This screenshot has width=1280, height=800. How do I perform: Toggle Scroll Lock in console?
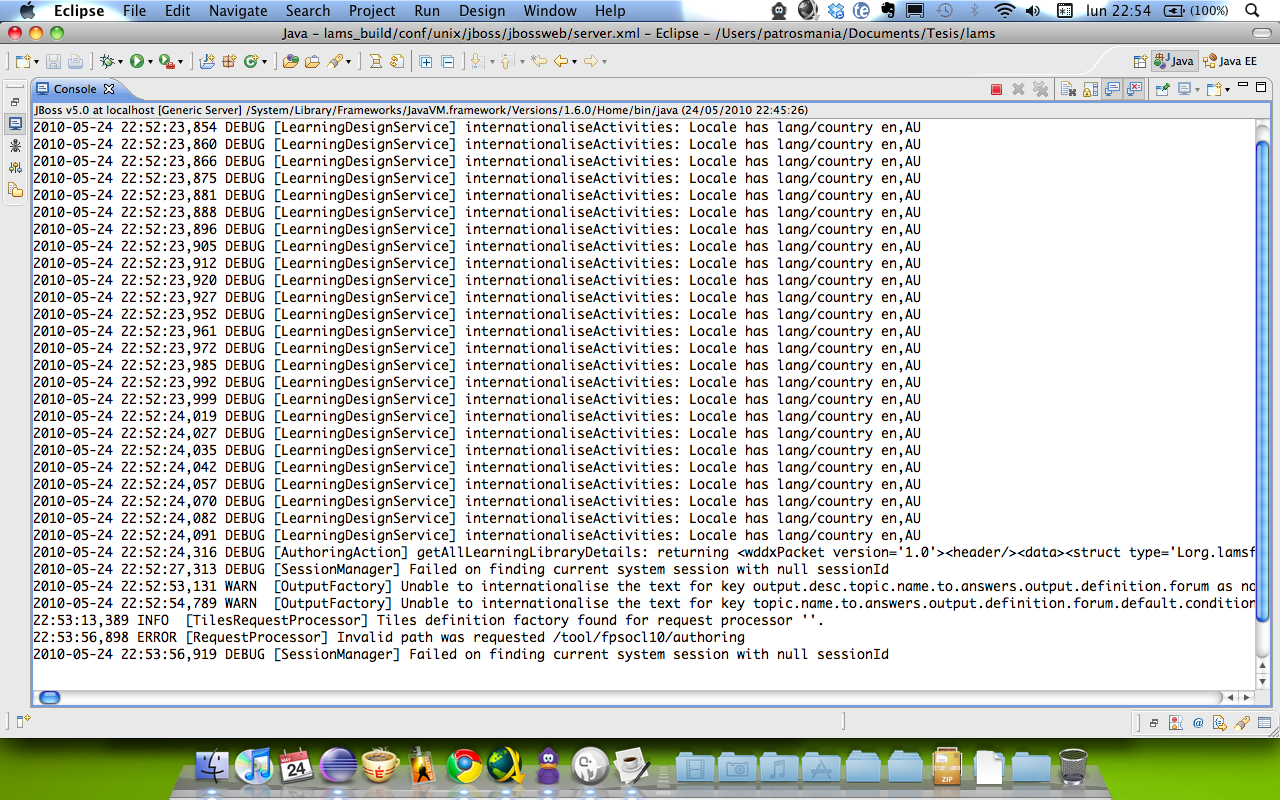click(x=1090, y=89)
